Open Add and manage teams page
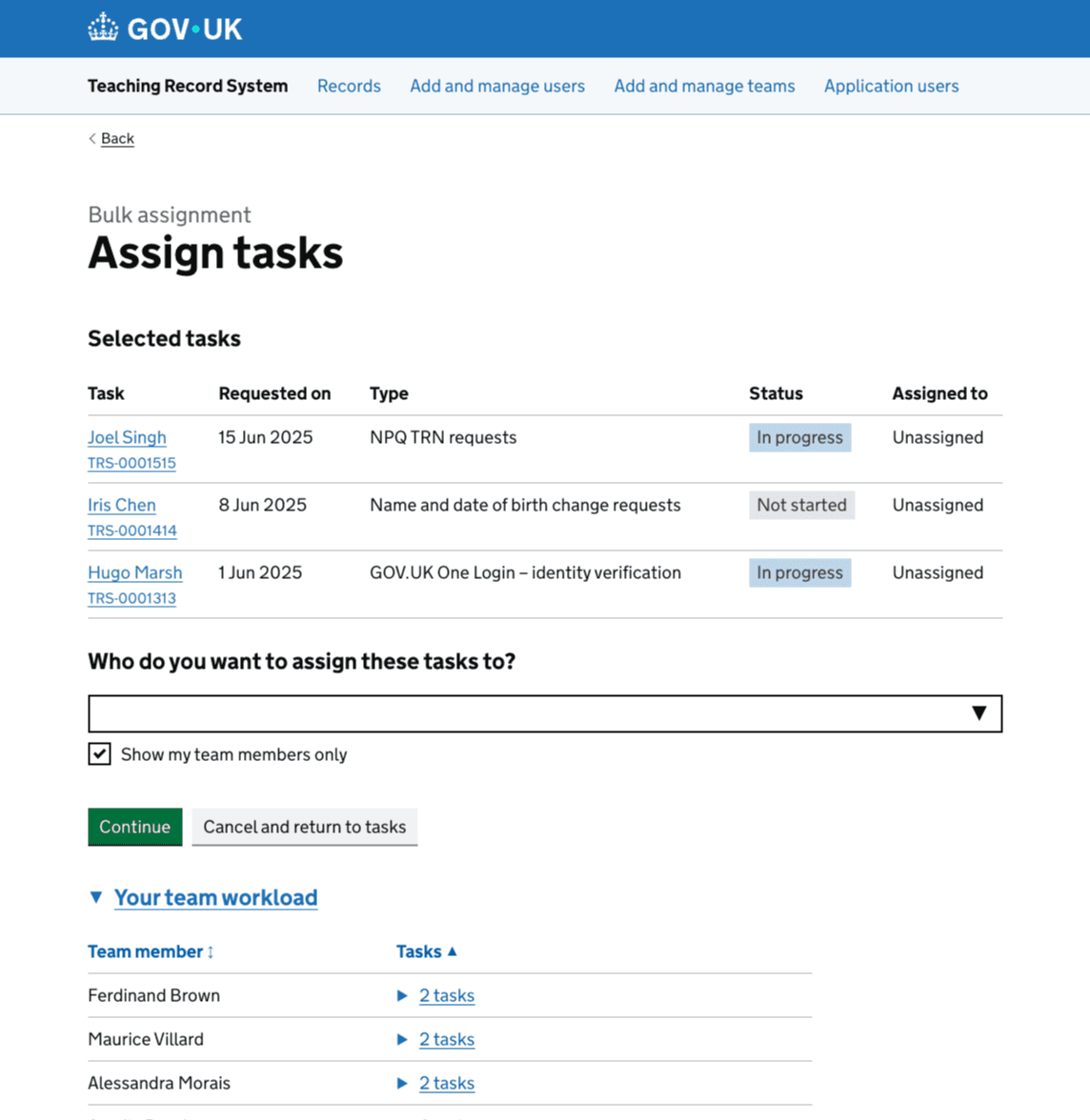 click(x=705, y=86)
